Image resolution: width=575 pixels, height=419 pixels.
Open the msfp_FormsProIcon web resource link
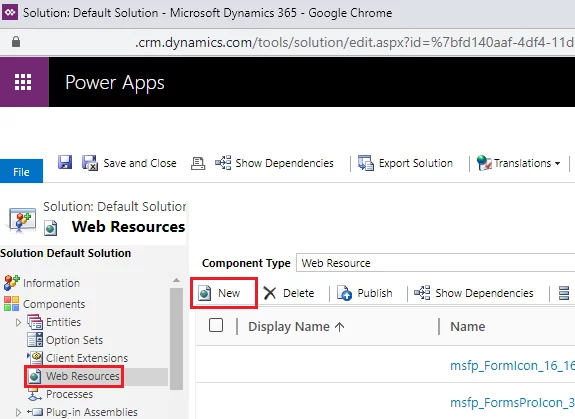512,402
